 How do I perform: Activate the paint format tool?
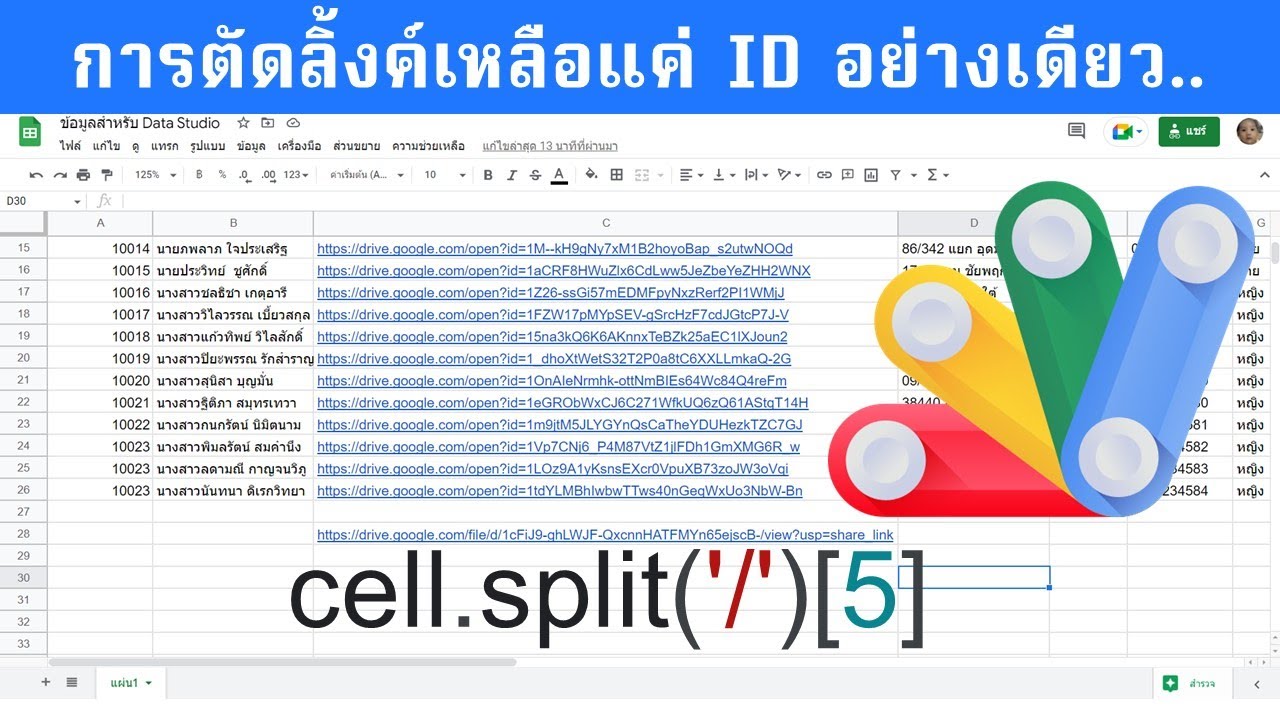(x=107, y=175)
